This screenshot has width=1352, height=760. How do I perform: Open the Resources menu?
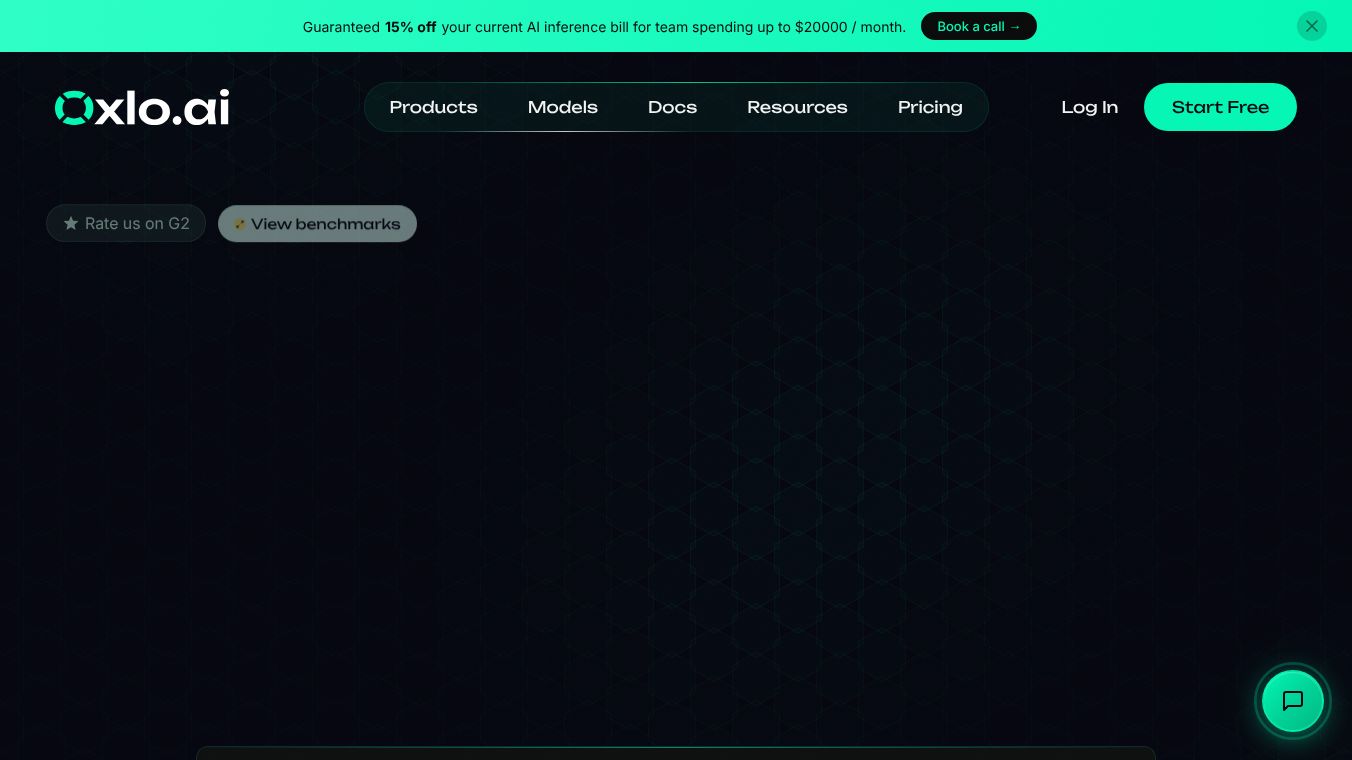tap(797, 107)
